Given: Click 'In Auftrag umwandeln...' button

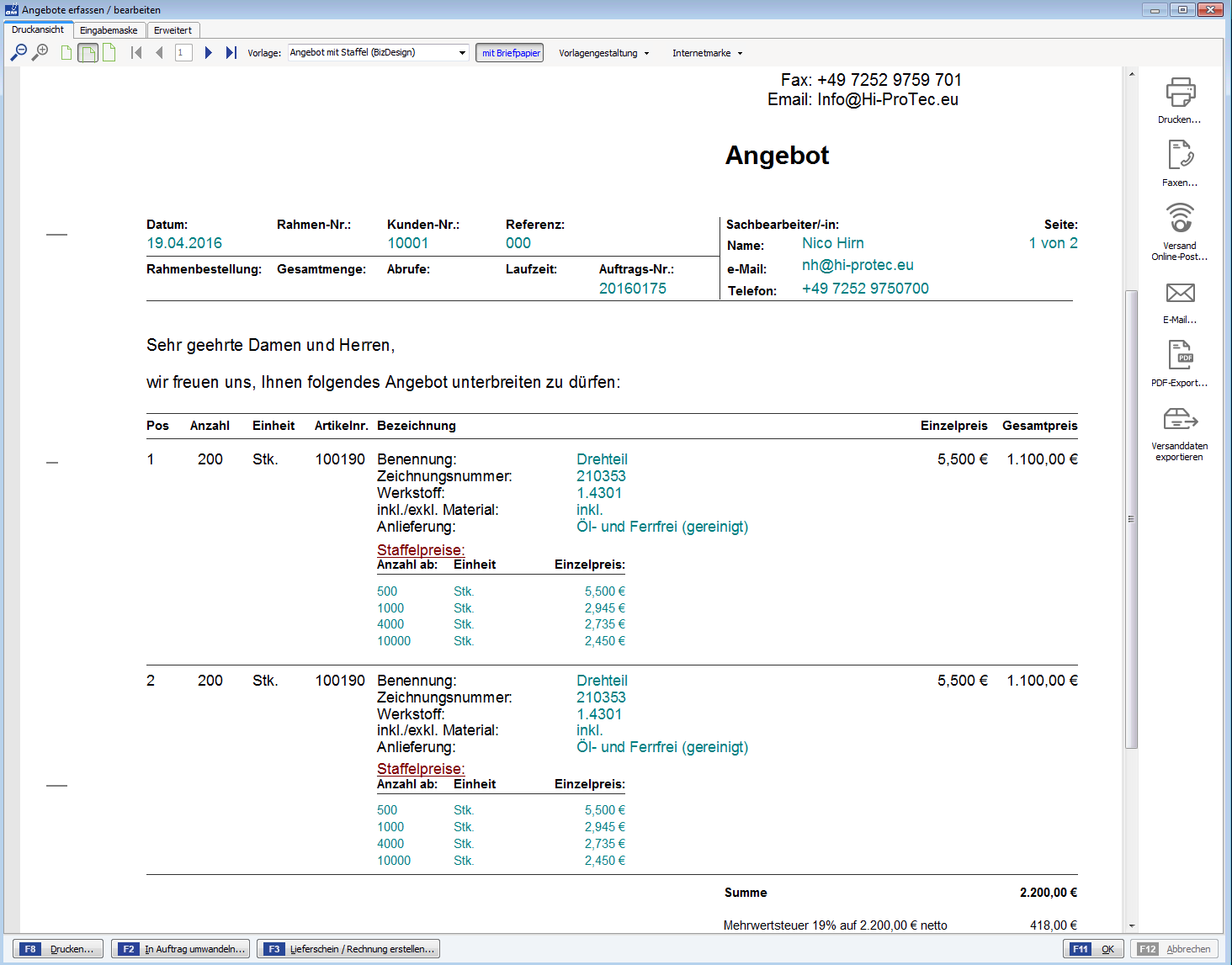Looking at the screenshot, I should coord(181,949).
